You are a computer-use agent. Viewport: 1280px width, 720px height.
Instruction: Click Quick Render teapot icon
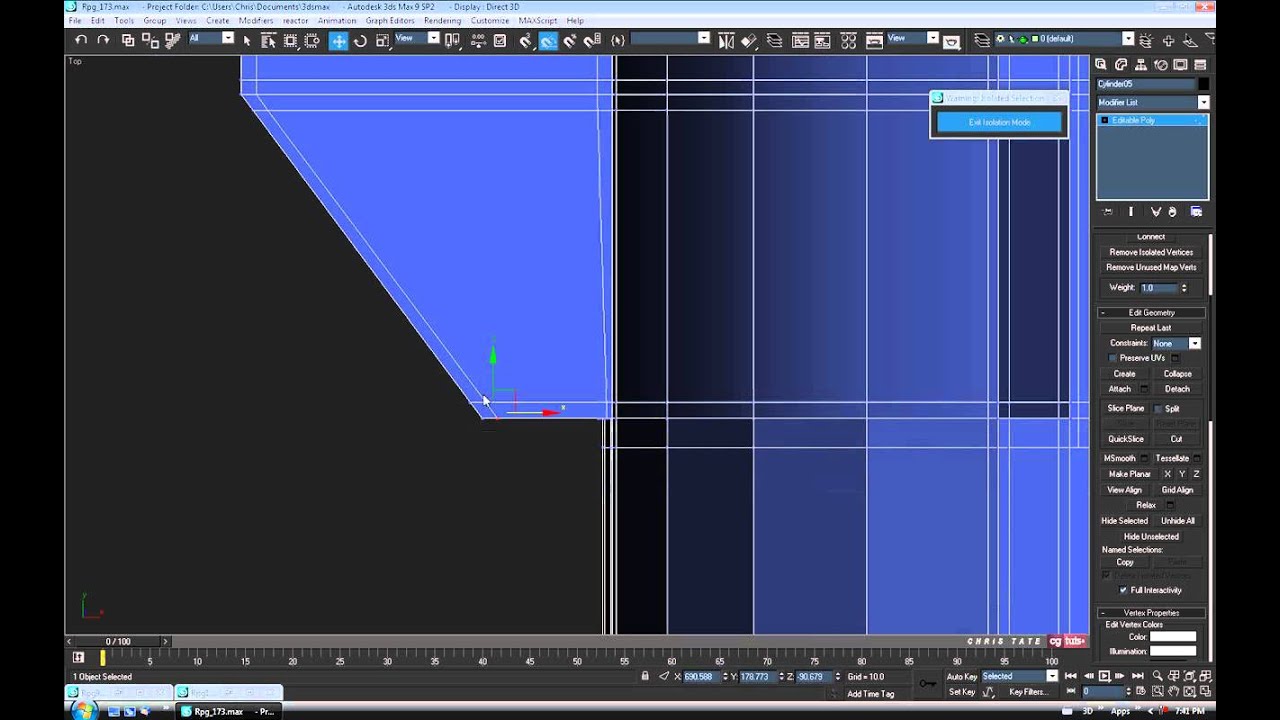[x=952, y=41]
